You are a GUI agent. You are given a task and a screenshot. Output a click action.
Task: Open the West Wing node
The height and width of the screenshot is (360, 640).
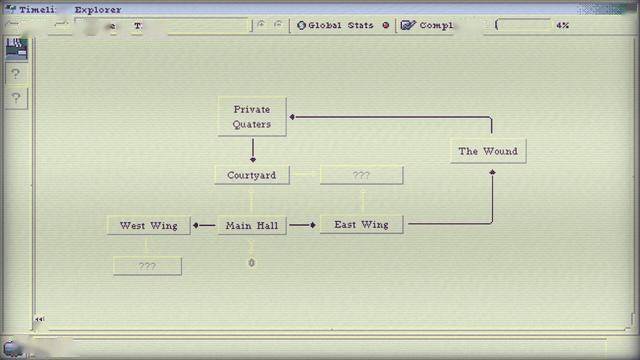pyautogui.click(x=149, y=225)
